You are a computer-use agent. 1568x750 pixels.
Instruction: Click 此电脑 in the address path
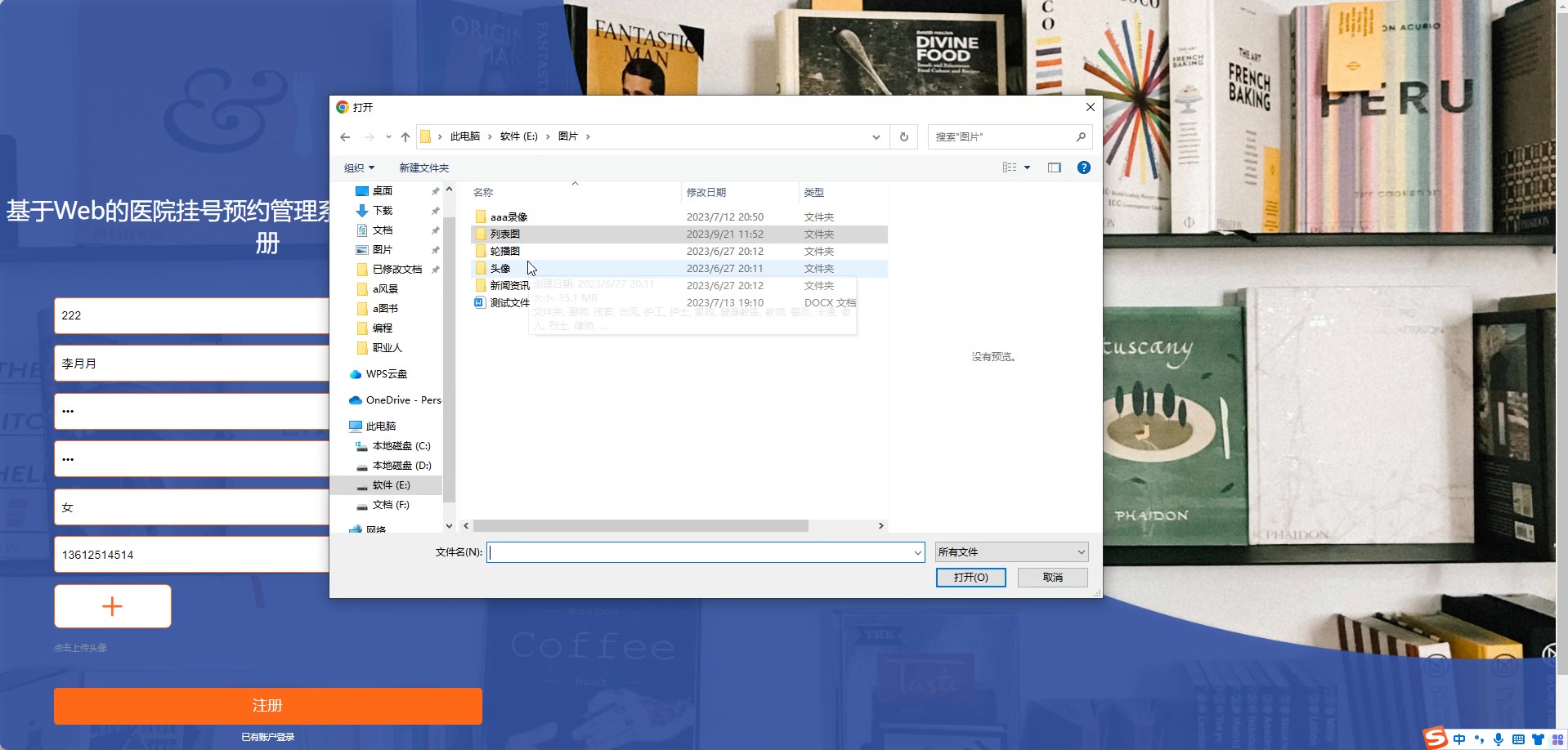coord(464,136)
